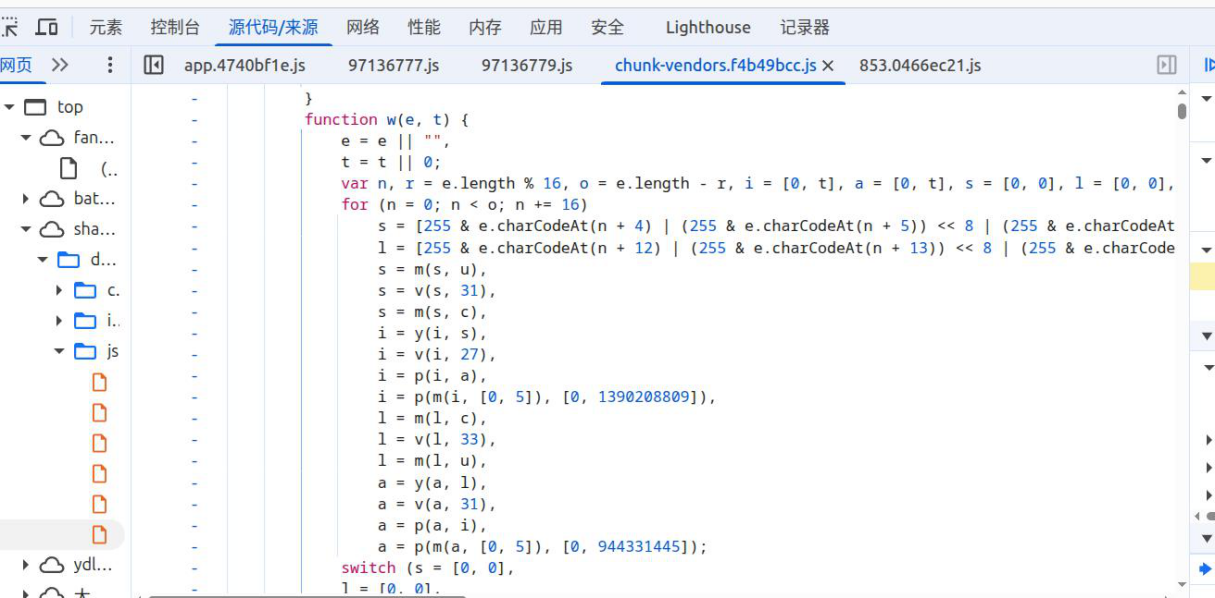The image size is (1215, 598).
Task: Open the Lighthouse panel tab
Action: [708, 28]
